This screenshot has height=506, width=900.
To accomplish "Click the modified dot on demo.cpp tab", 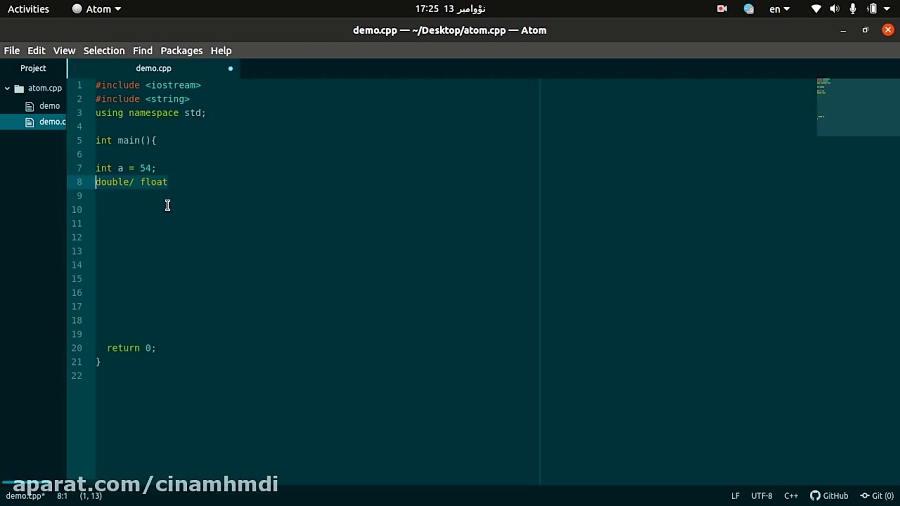I will [230, 68].
